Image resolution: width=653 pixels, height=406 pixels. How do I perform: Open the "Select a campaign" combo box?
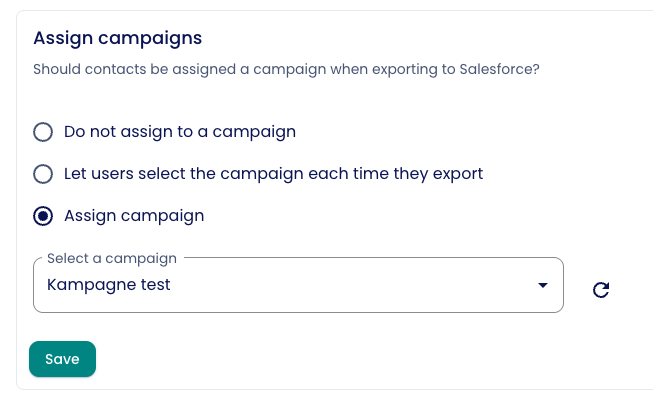click(298, 285)
